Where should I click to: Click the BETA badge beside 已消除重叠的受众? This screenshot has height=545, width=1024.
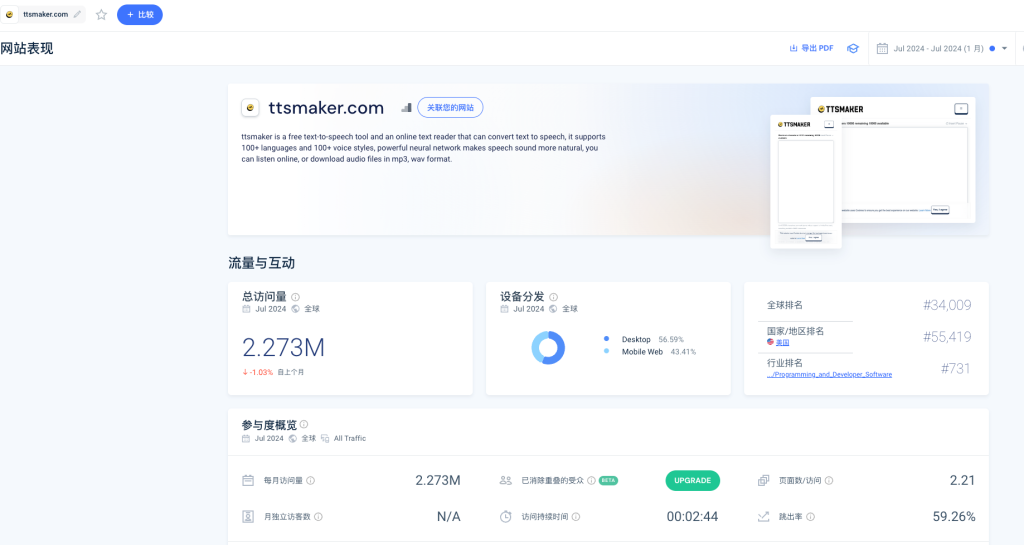(x=608, y=480)
